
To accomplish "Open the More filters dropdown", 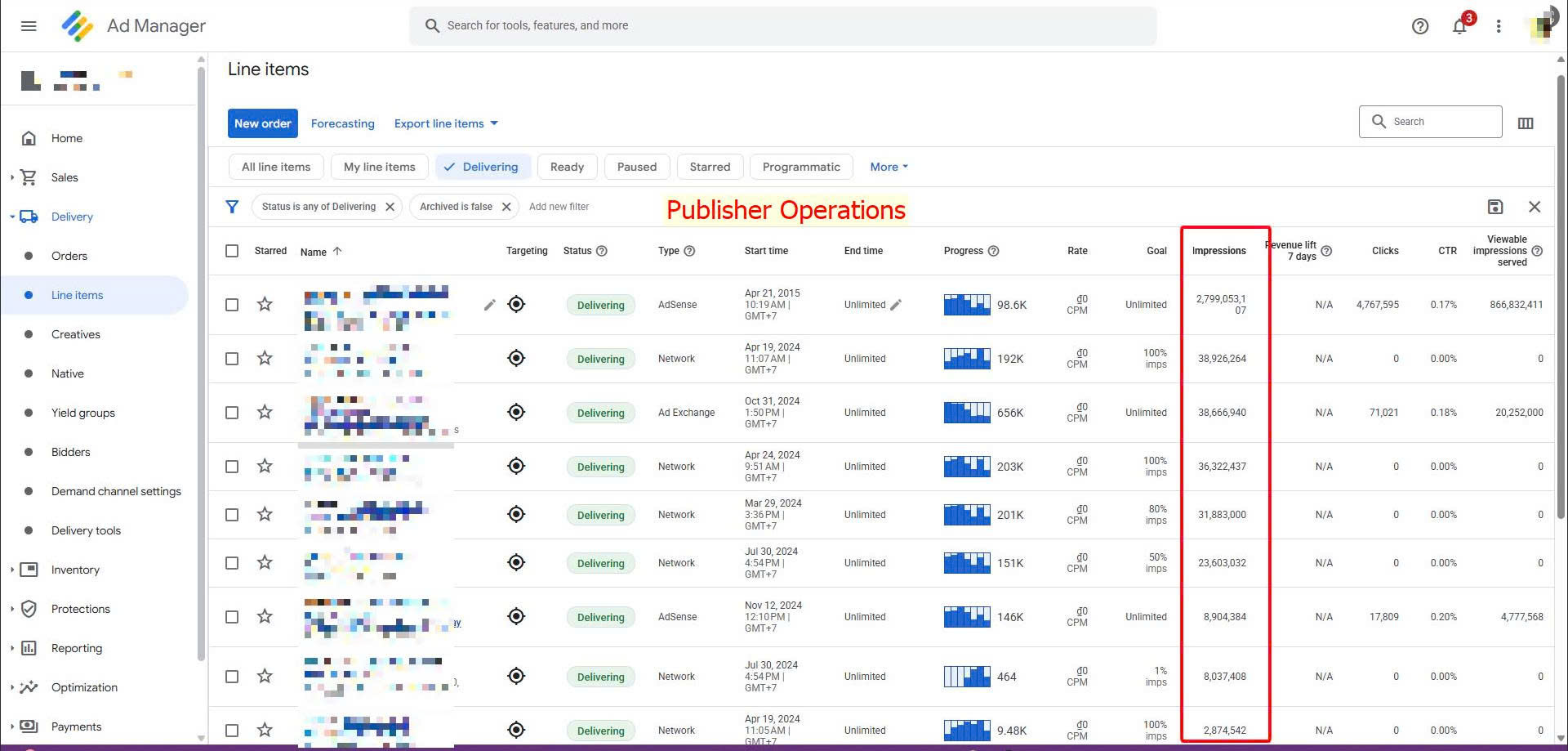I will [889, 167].
